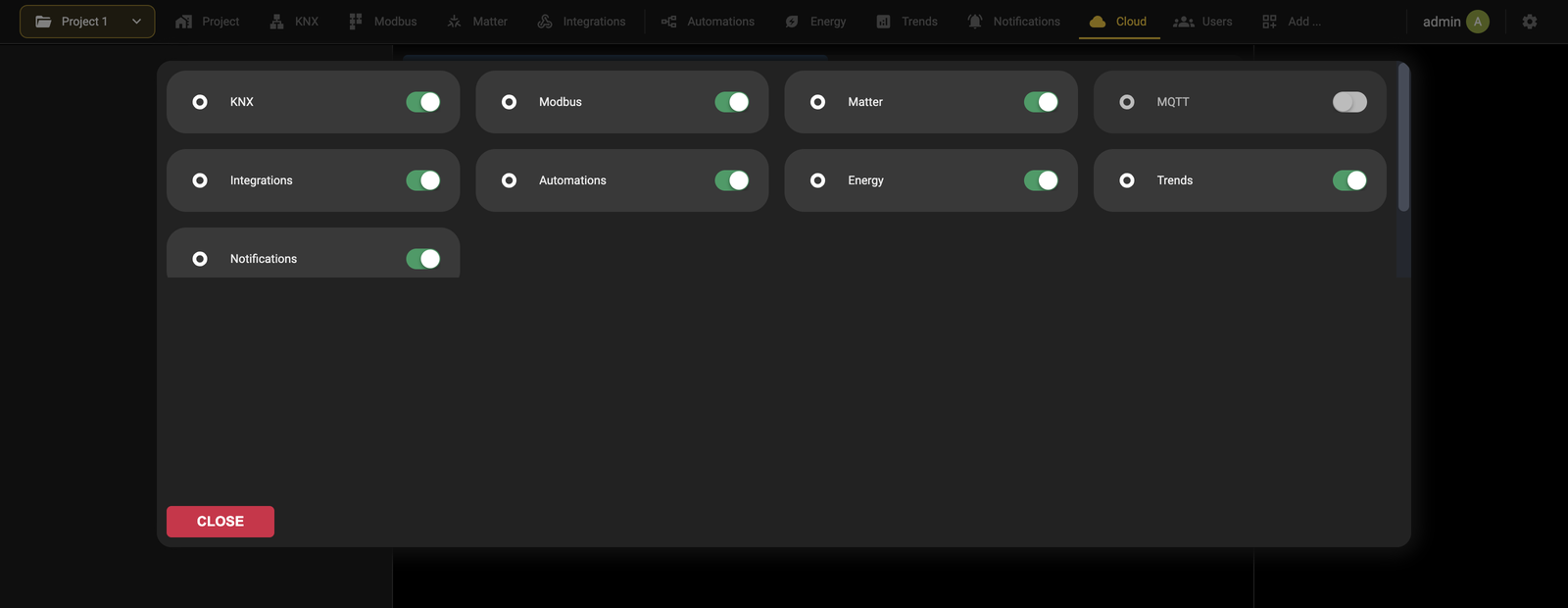Click the admin avatar circle

click(x=1478, y=22)
